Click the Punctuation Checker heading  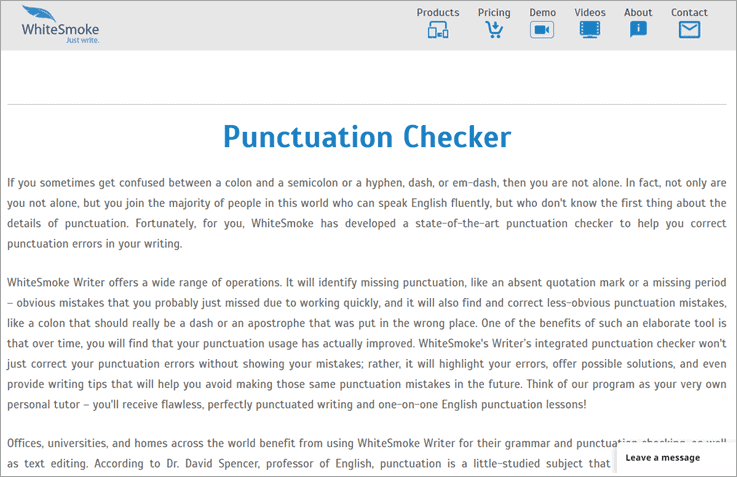click(367, 137)
